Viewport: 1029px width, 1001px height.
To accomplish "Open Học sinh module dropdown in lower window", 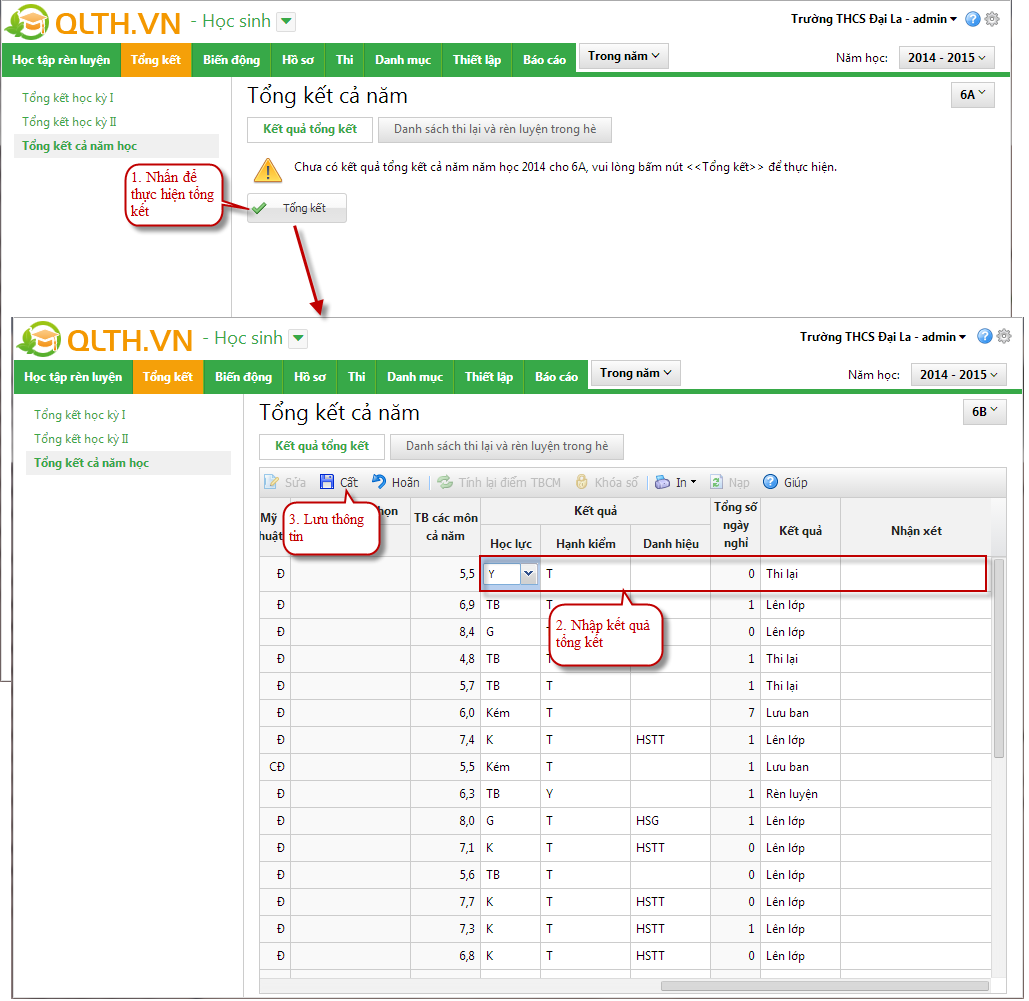I will pos(299,339).
